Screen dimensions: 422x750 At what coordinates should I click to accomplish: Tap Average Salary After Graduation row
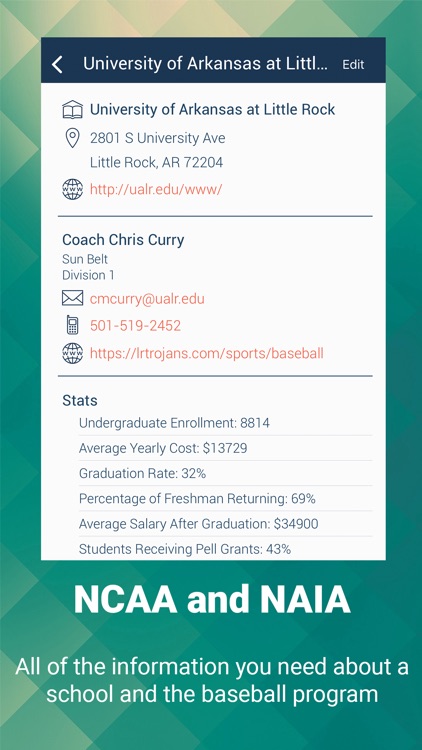(x=225, y=524)
